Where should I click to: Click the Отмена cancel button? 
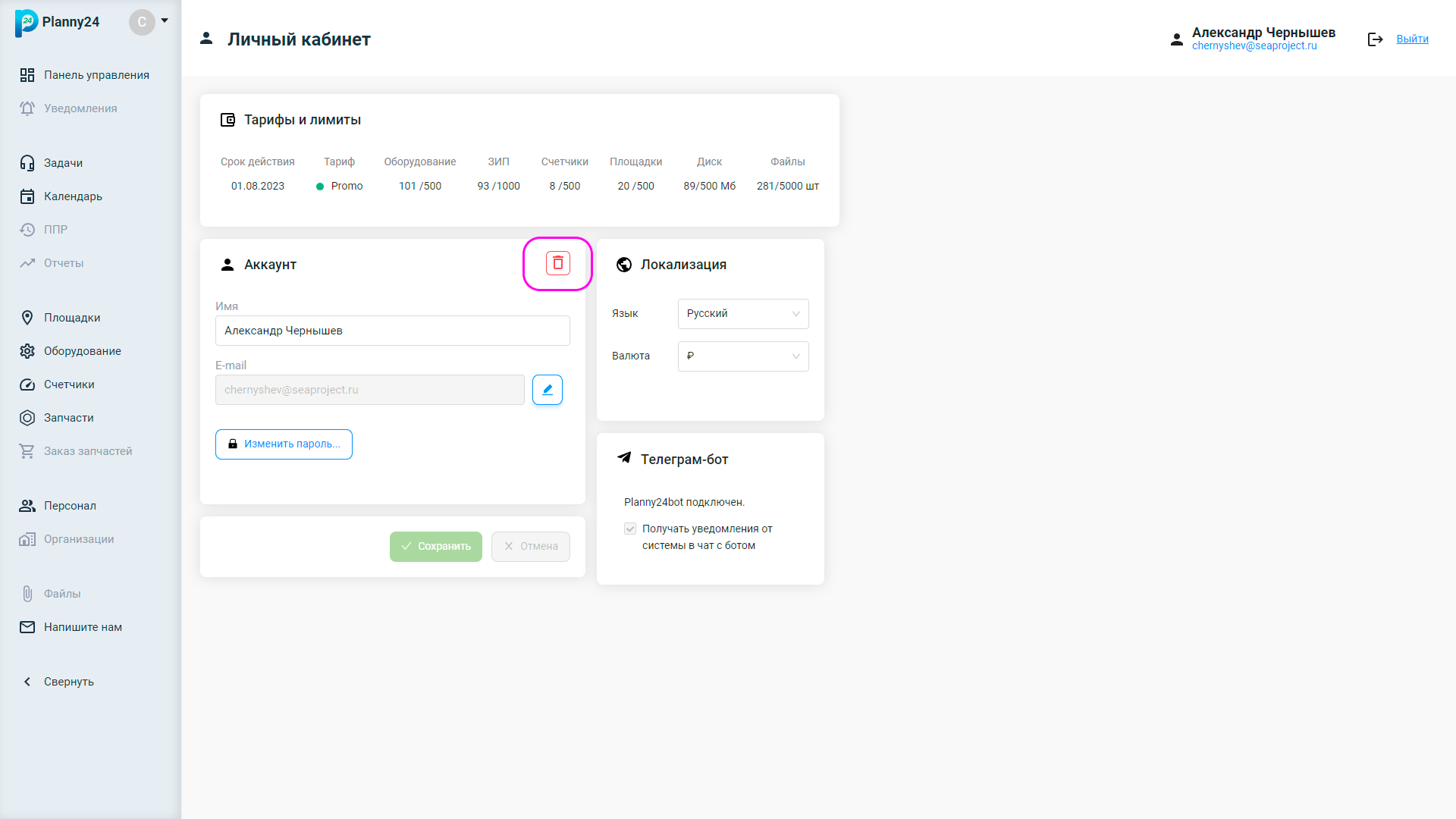pos(531,547)
